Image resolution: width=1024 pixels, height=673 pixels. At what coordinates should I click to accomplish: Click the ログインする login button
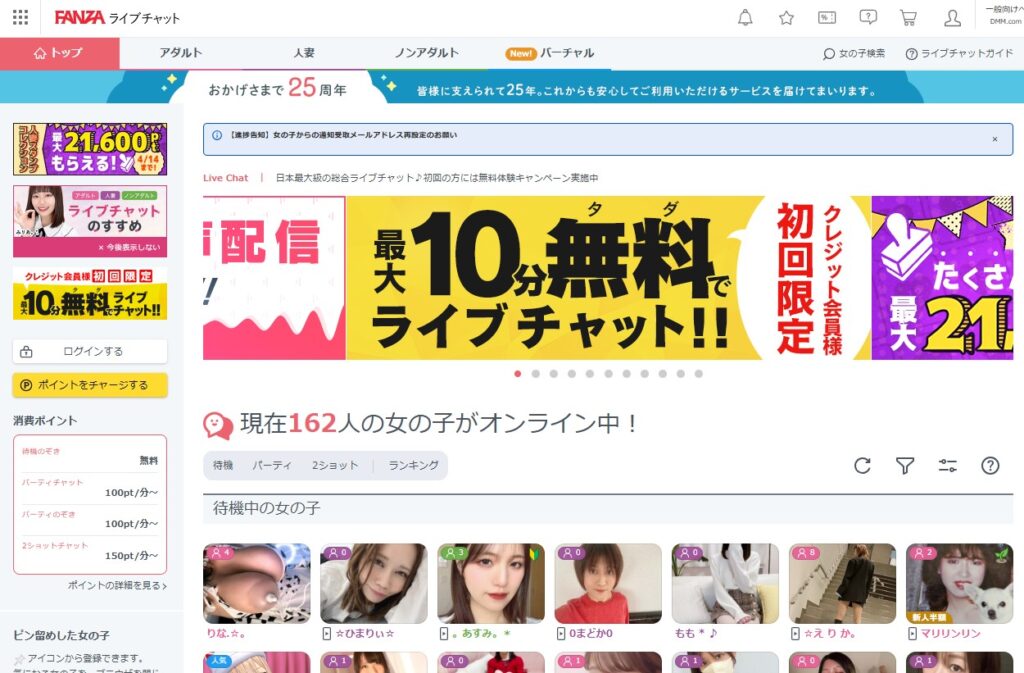pos(89,352)
